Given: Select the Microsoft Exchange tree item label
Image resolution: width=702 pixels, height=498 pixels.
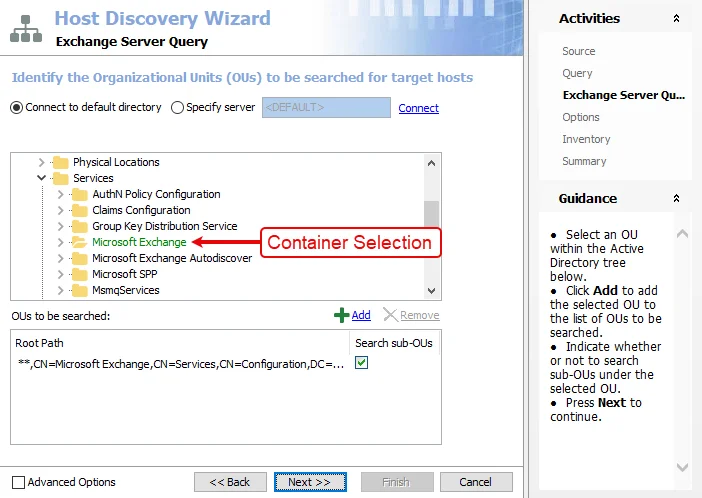Looking at the screenshot, I should pyautogui.click(x=139, y=242).
